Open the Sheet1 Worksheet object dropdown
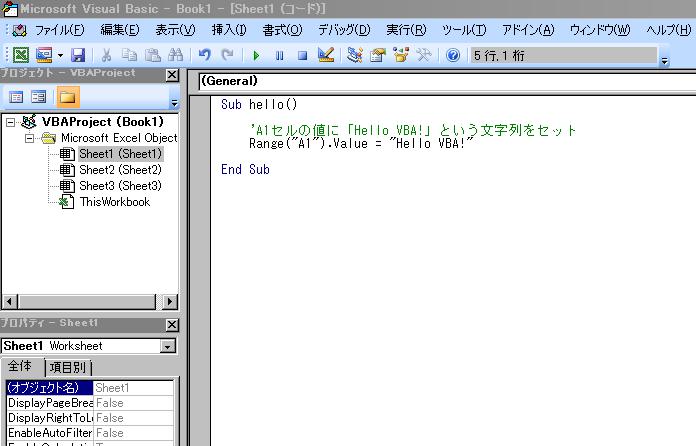 [x=168, y=346]
